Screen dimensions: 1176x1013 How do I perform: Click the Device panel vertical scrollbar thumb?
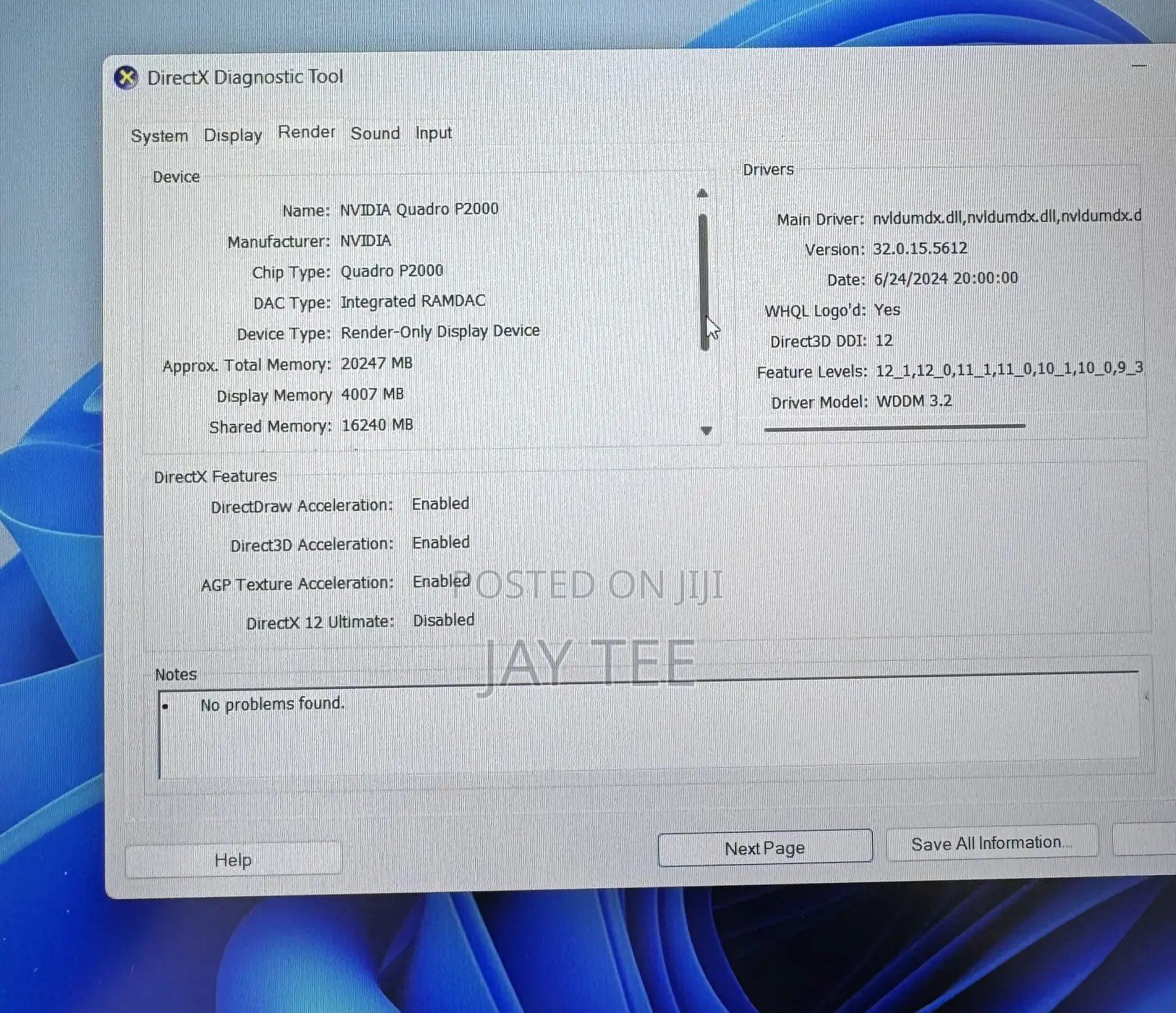(x=704, y=282)
